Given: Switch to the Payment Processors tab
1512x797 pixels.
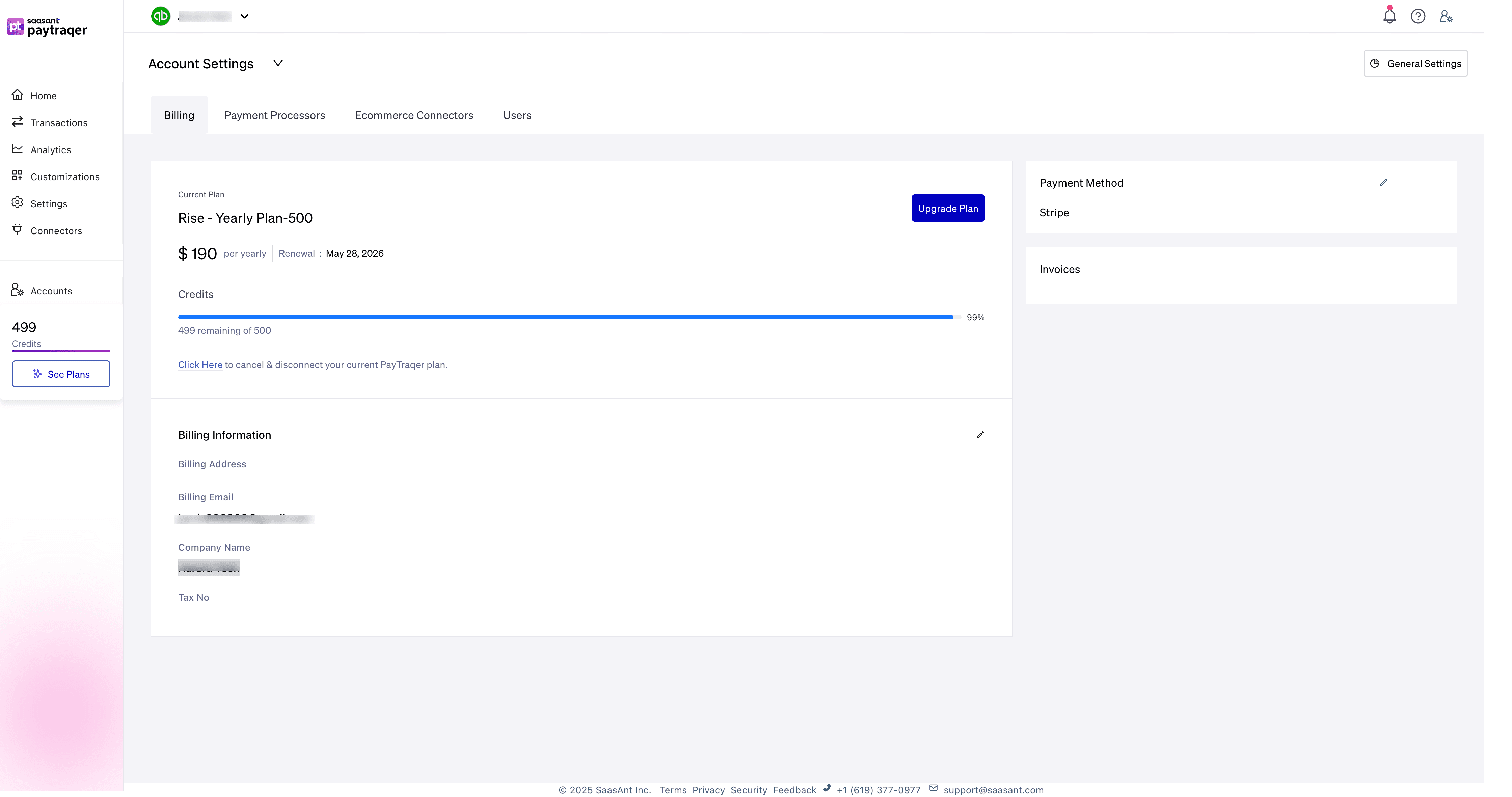Looking at the screenshot, I should click(275, 115).
